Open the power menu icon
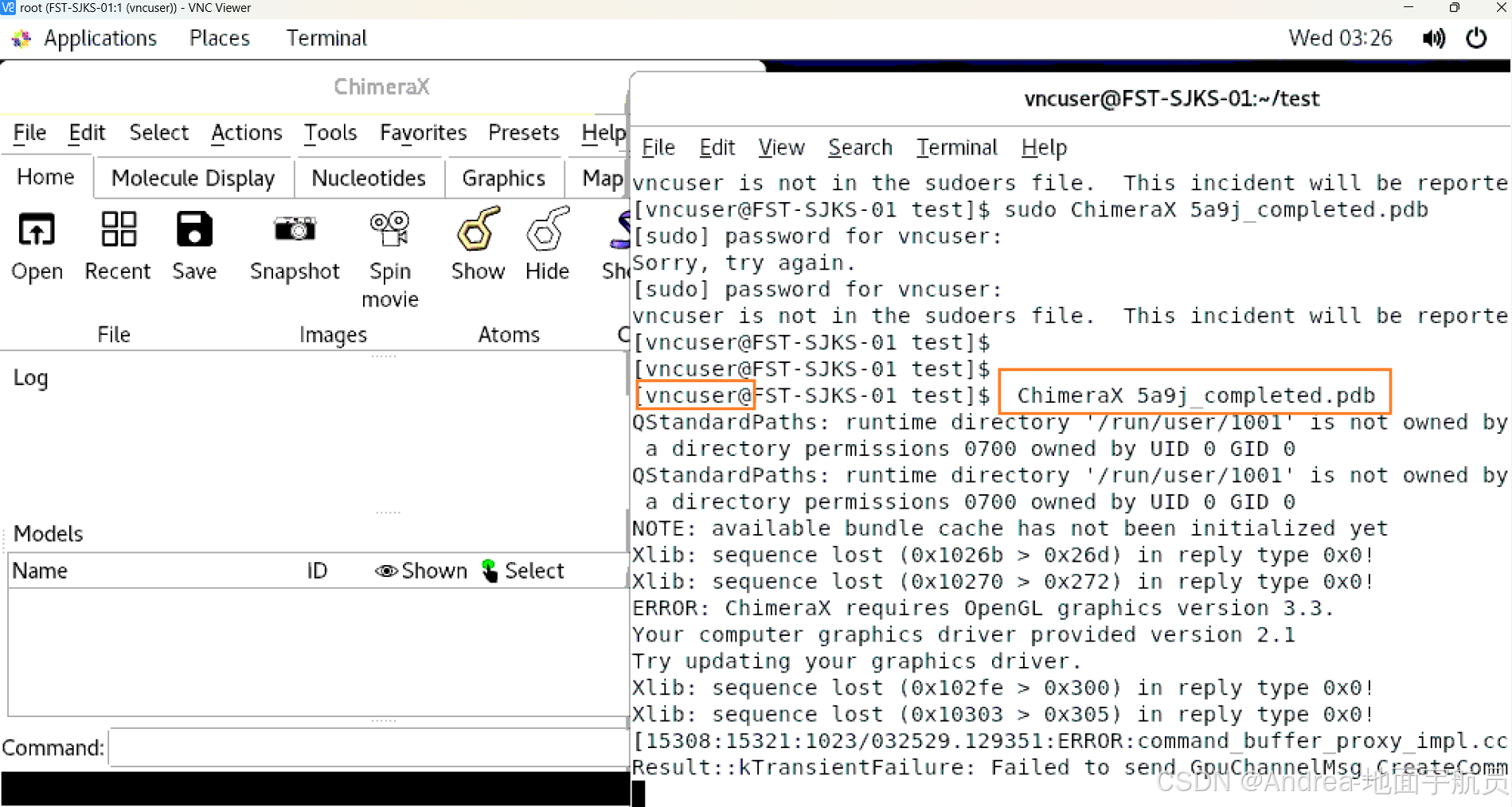Viewport: 1512px width, 807px height. click(x=1476, y=38)
